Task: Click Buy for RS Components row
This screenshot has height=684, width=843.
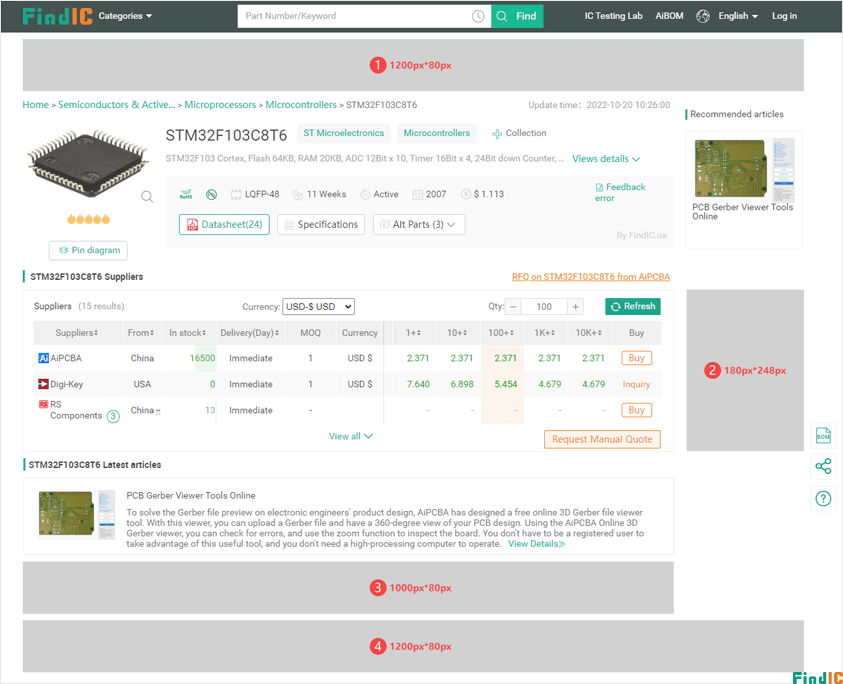Action: click(x=637, y=410)
